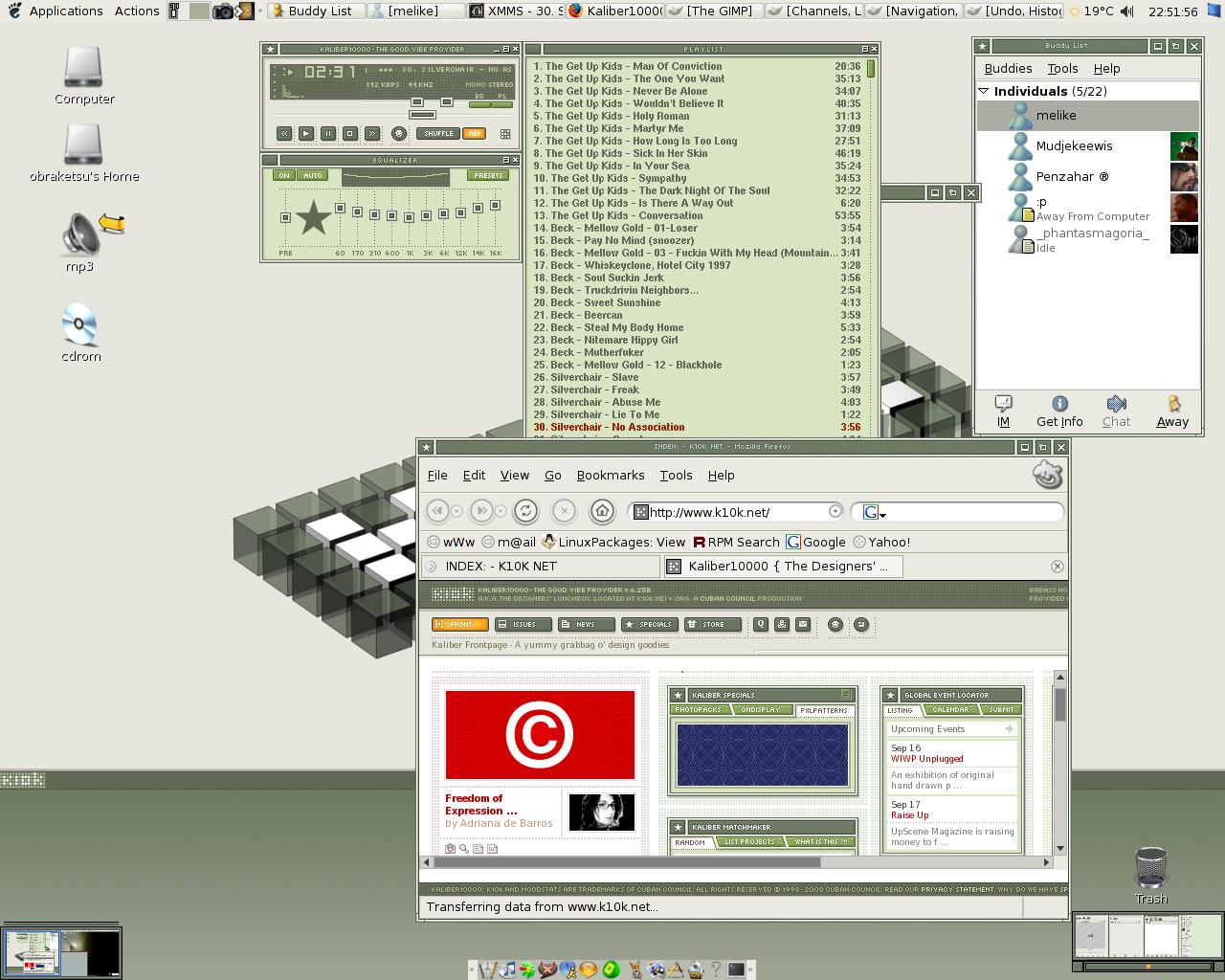Open Firefox Bookmarks menu

611,475
